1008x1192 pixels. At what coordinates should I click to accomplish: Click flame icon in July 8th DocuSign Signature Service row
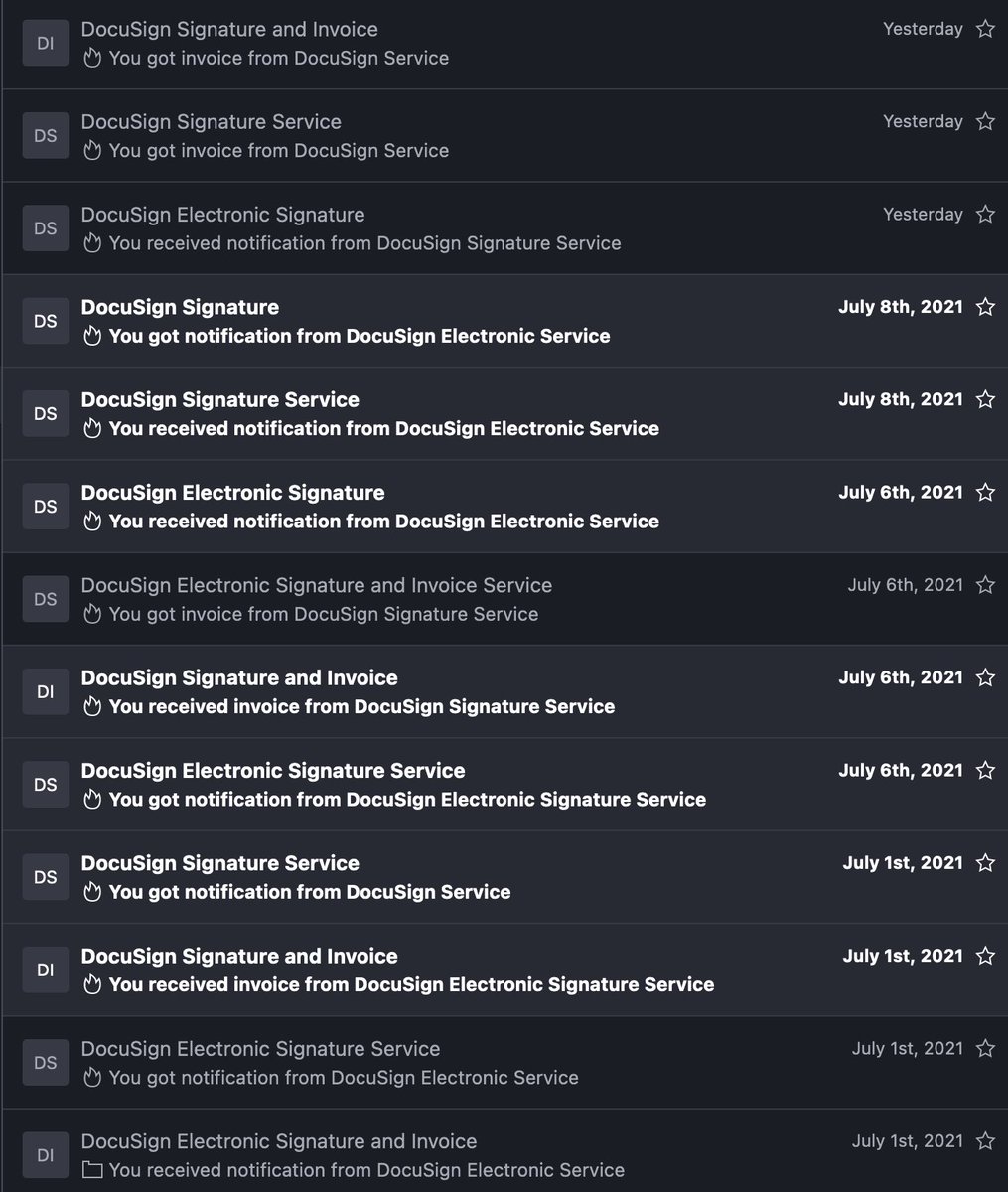pos(92,428)
